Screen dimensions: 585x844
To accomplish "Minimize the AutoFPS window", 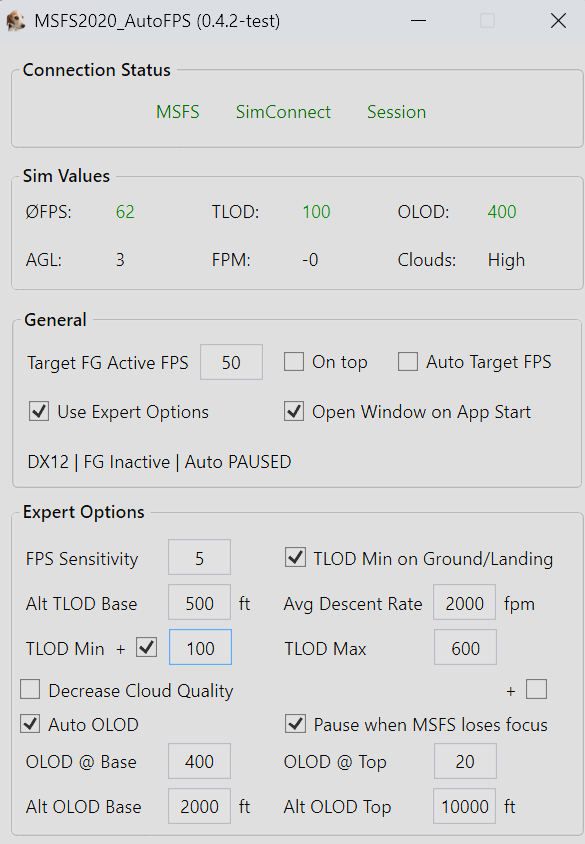I will (x=418, y=21).
